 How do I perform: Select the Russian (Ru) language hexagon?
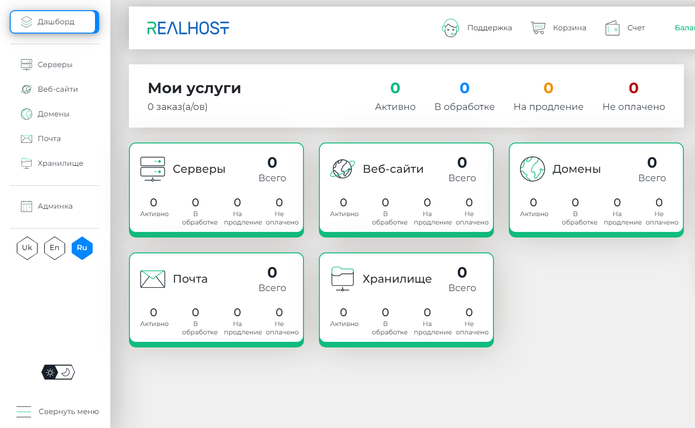click(82, 248)
